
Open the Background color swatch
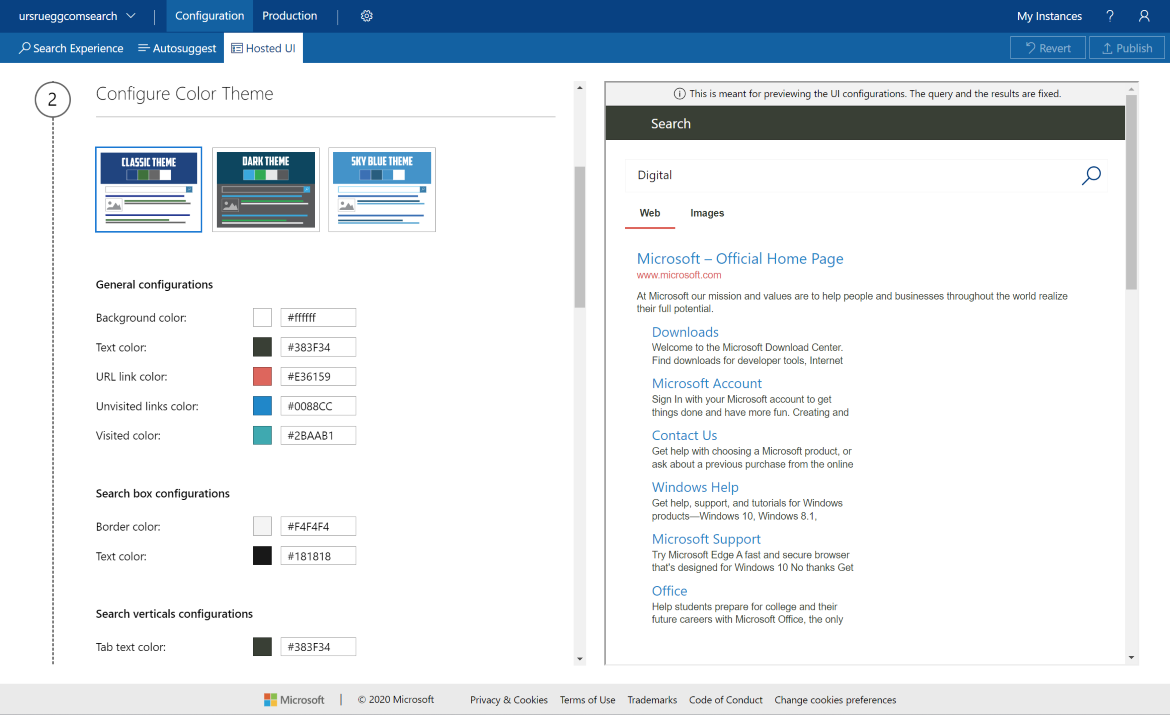point(262,318)
